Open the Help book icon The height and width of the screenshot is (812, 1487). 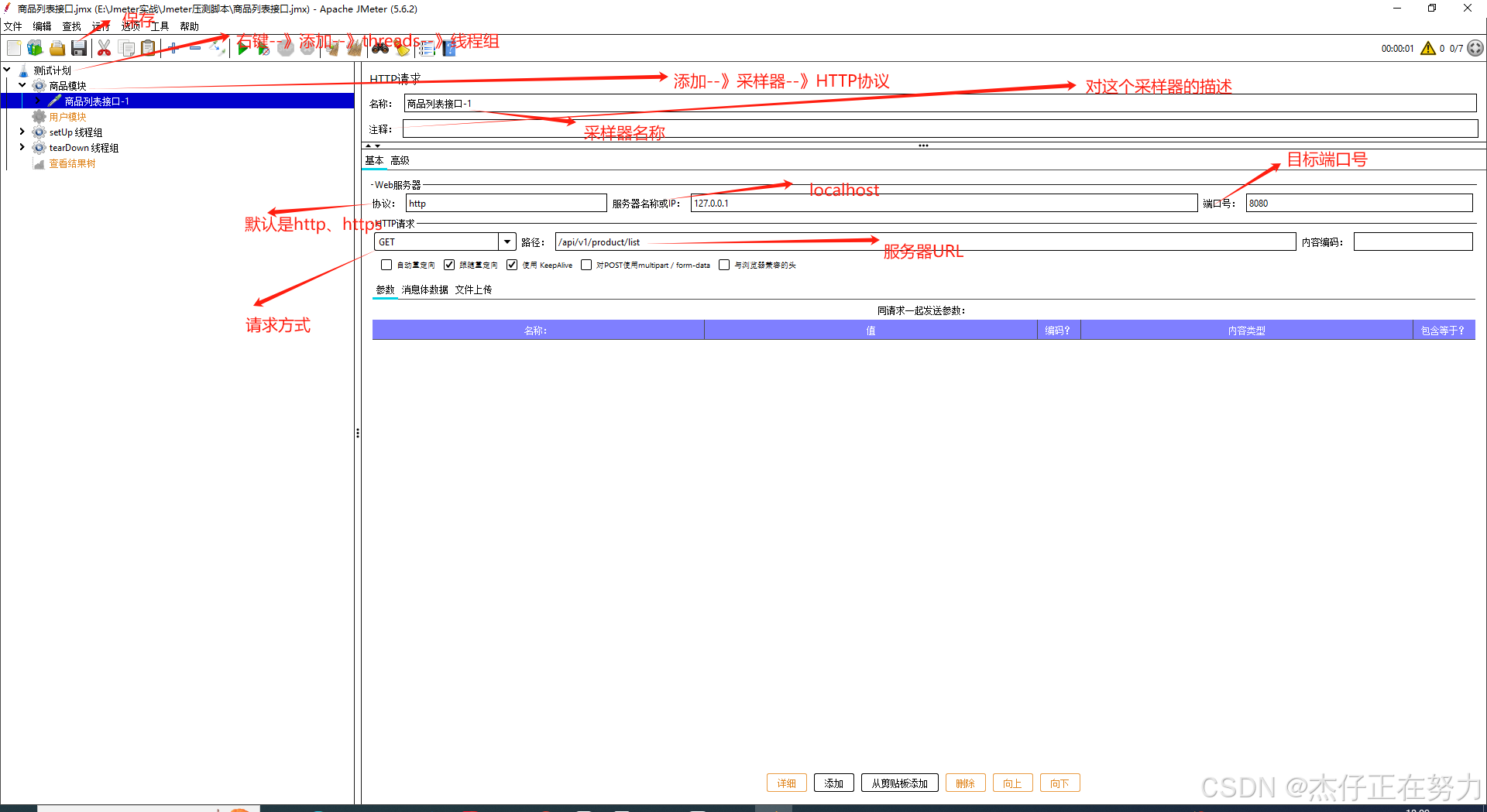(448, 49)
